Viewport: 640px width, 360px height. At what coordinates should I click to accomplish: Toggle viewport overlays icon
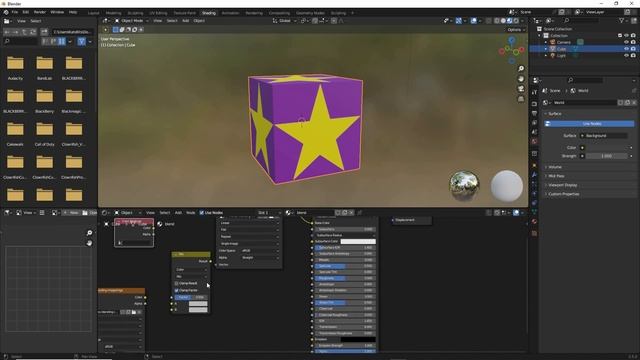(473, 20)
